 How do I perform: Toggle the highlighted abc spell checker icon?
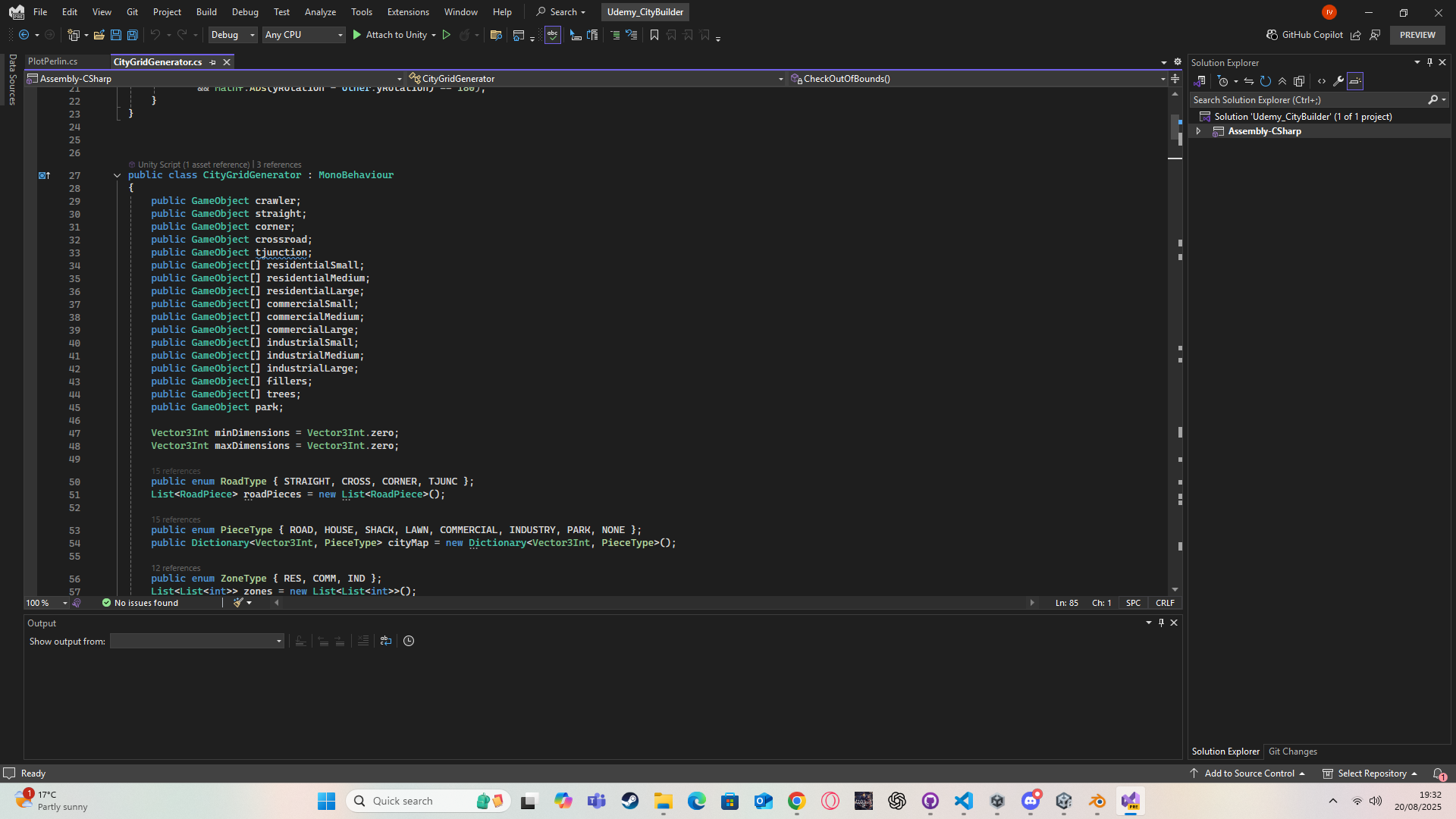(552, 35)
